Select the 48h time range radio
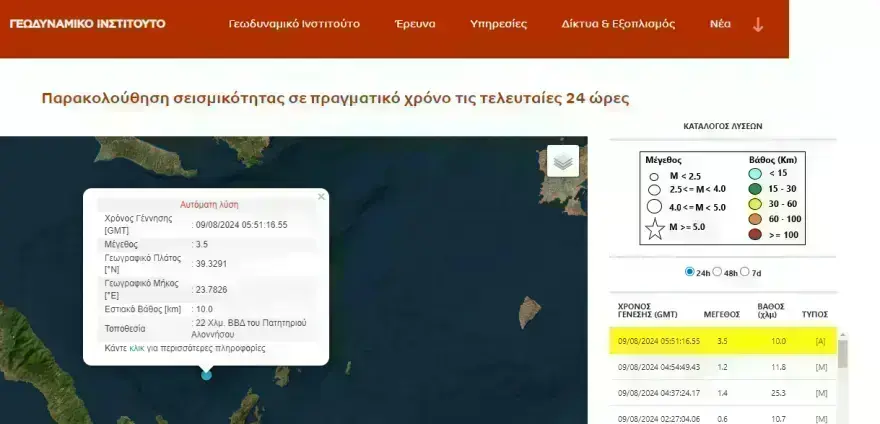880x424 pixels. (717, 272)
